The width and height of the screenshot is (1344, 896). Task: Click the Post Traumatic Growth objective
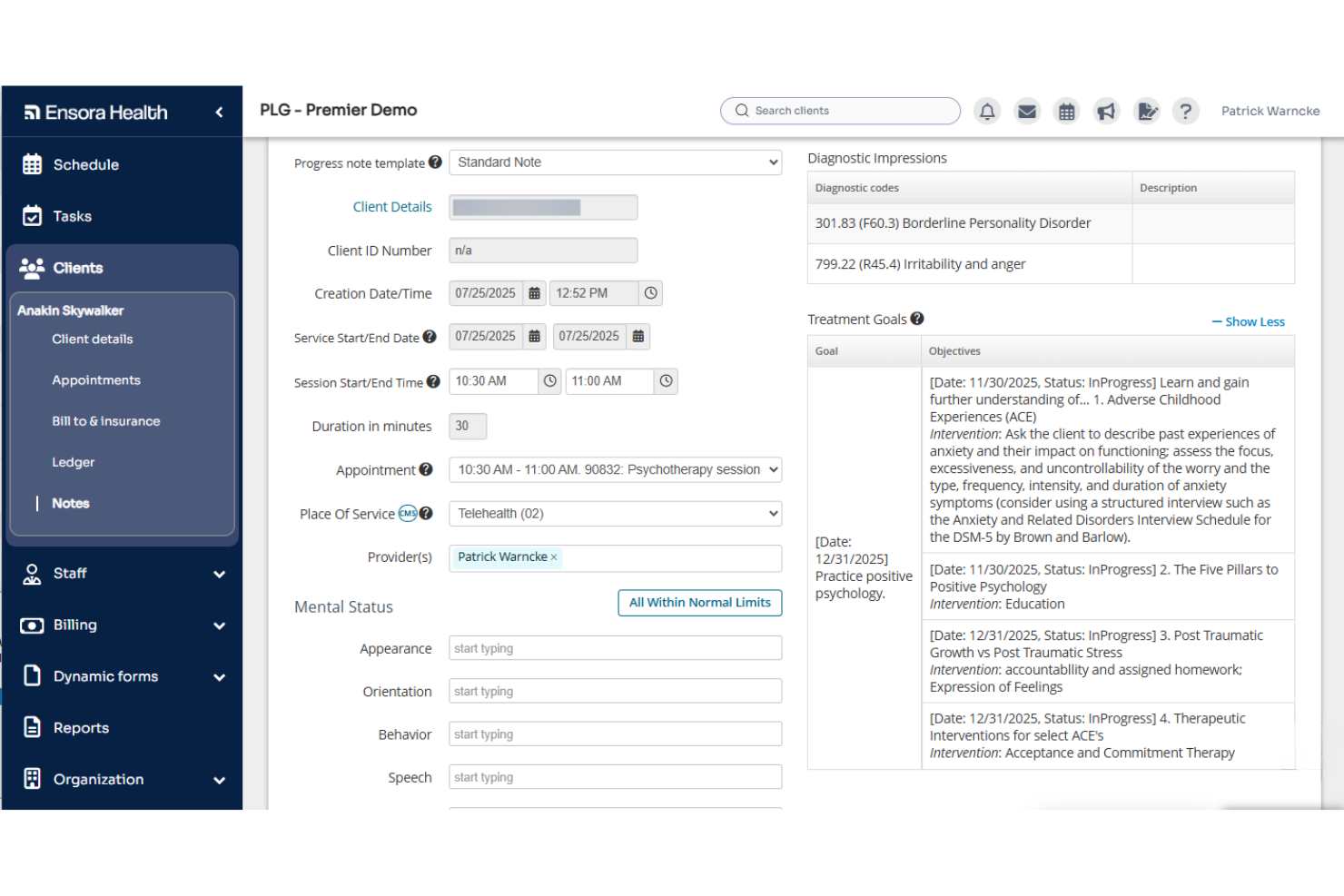point(1108,661)
